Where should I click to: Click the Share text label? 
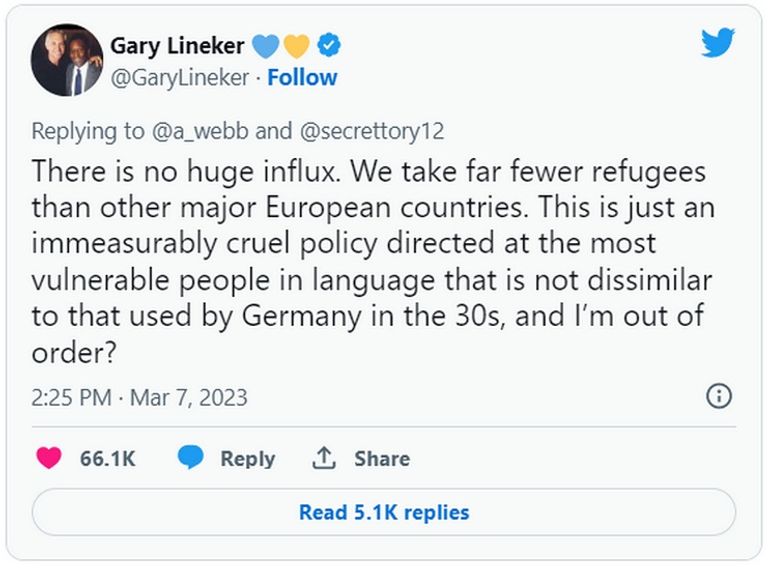[x=381, y=459]
